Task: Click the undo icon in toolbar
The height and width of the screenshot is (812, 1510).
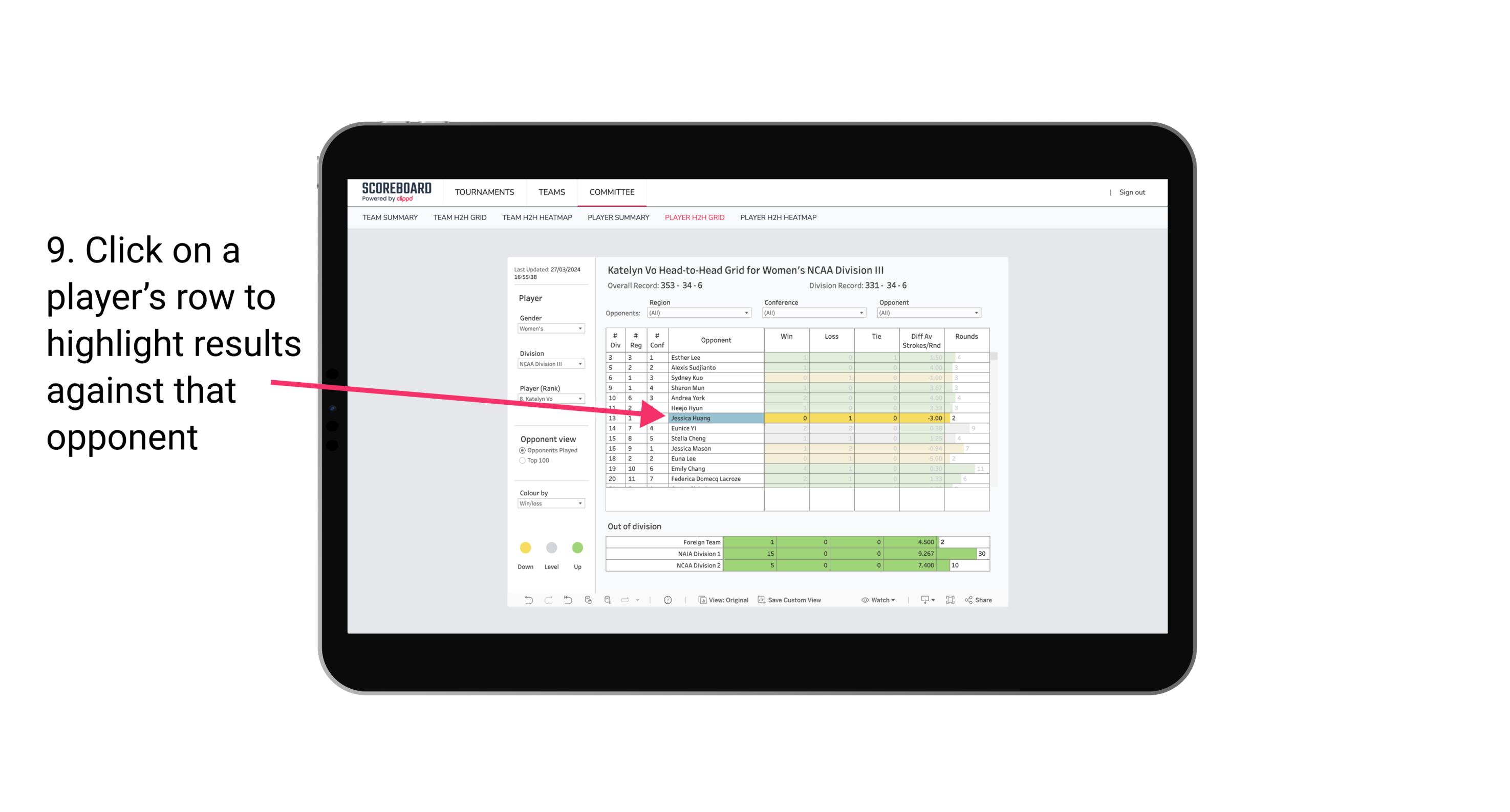Action: click(x=523, y=601)
